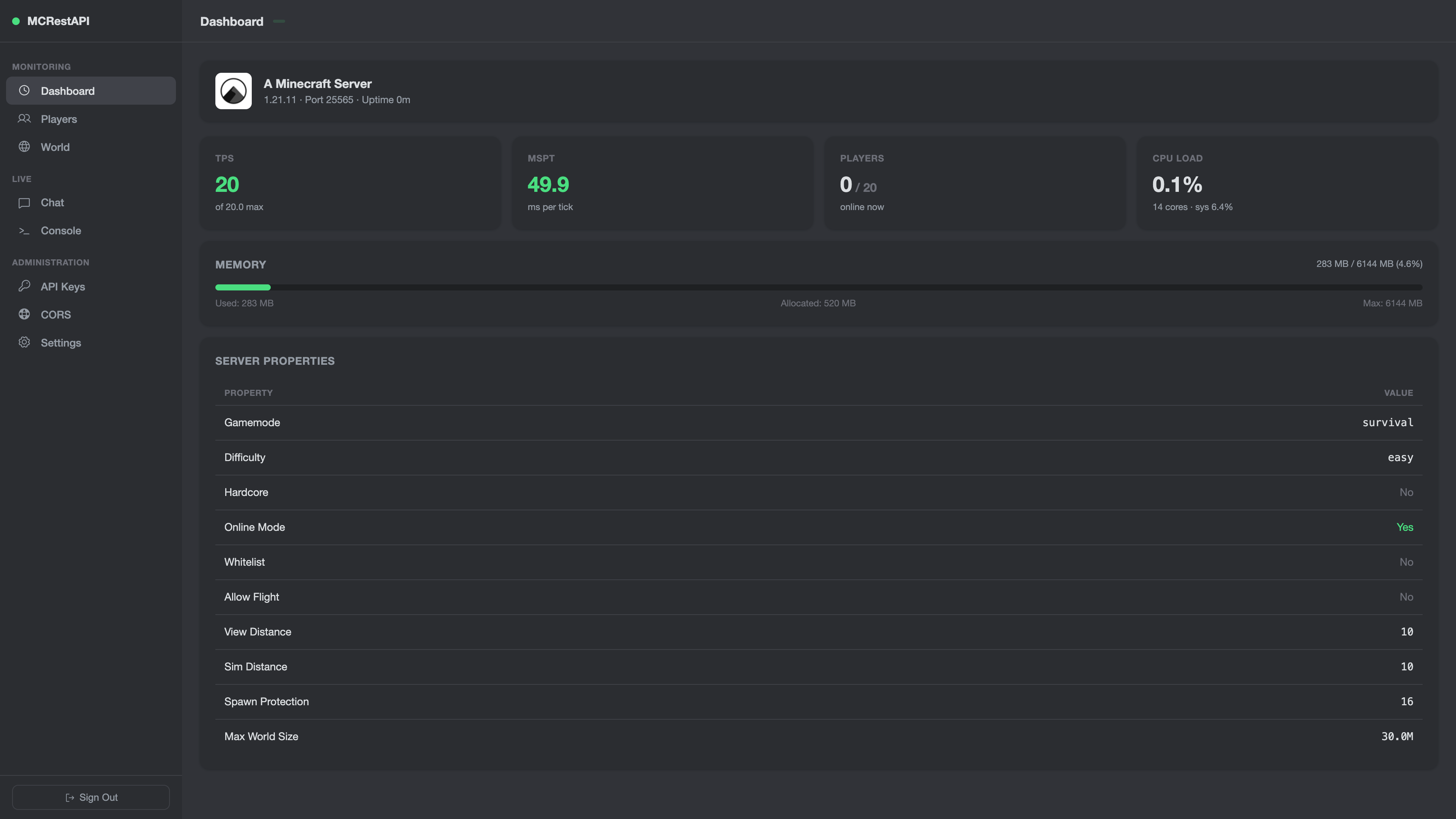This screenshot has width=1456, height=819.
Task: Click the 'Allocated: 520 MB' label
Action: pos(818,303)
